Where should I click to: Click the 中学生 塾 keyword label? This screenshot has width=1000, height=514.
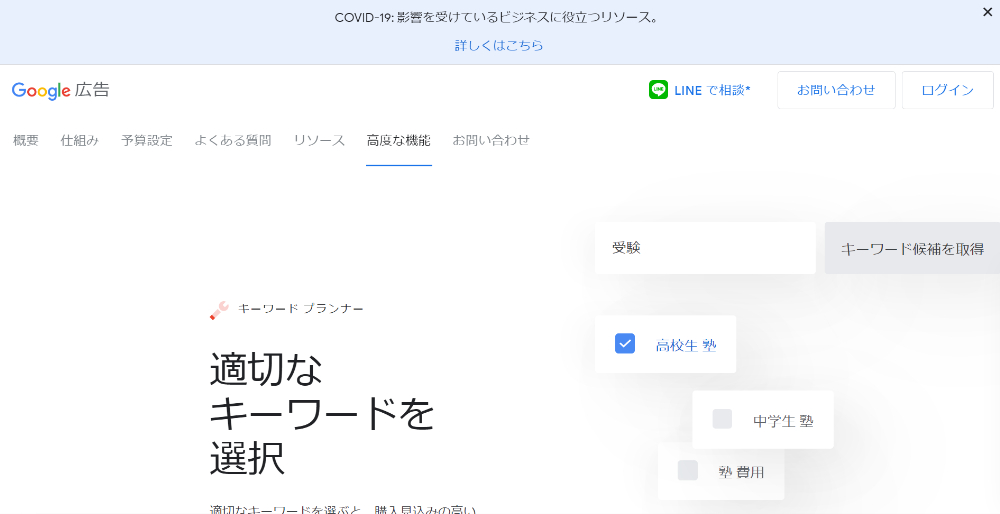click(783, 421)
